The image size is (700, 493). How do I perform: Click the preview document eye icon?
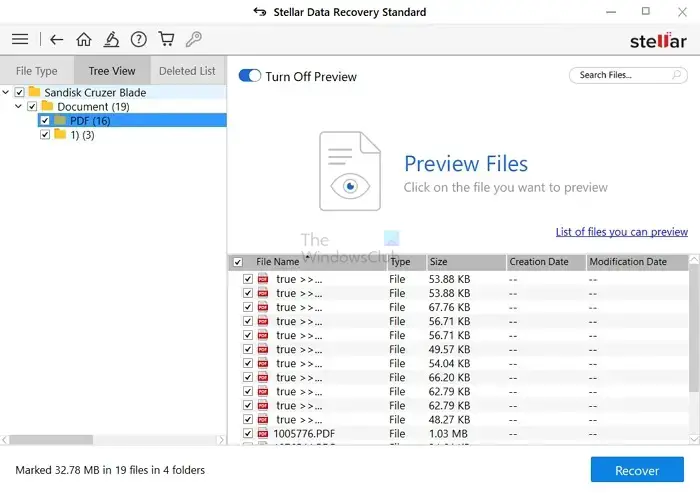pyautogui.click(x=350, y=171)
